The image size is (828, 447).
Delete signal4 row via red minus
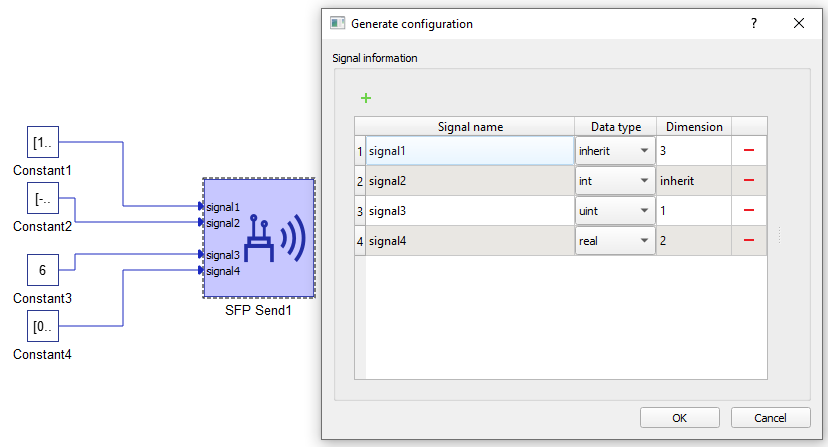[x=748, y=241]
